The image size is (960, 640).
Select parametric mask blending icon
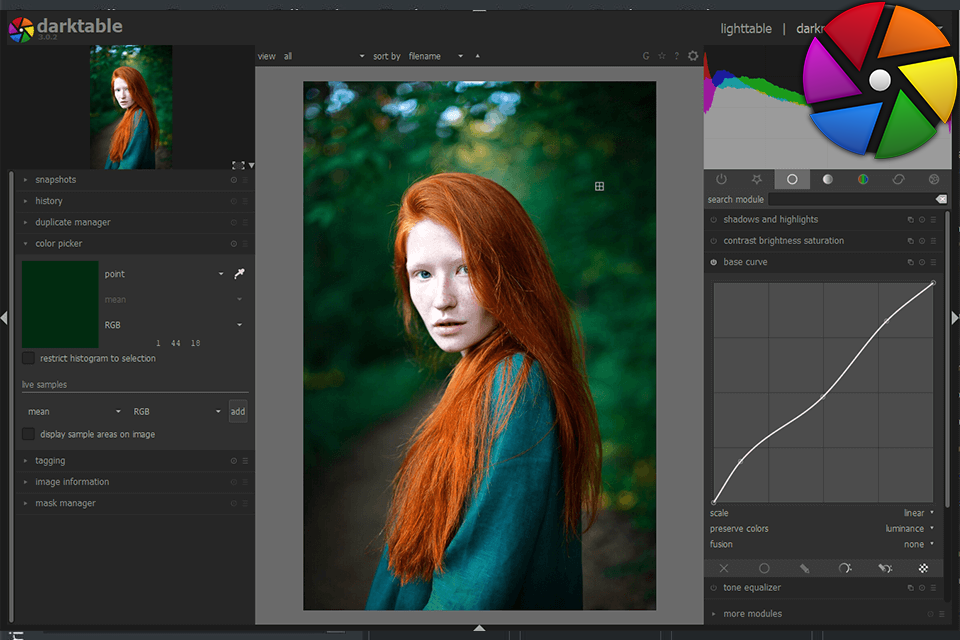coord(845,568)
